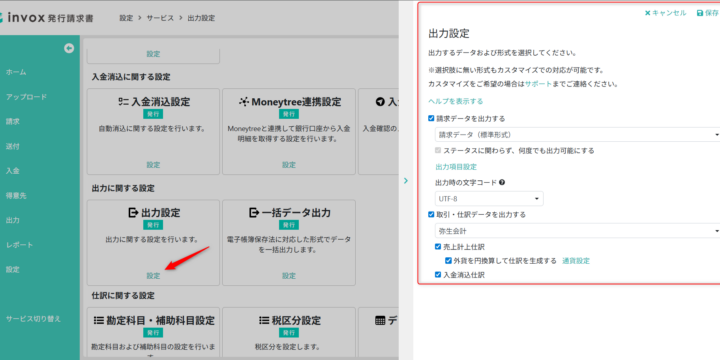Click the サポート link
This screenshot has height=360, width=720.
(538, 84)
